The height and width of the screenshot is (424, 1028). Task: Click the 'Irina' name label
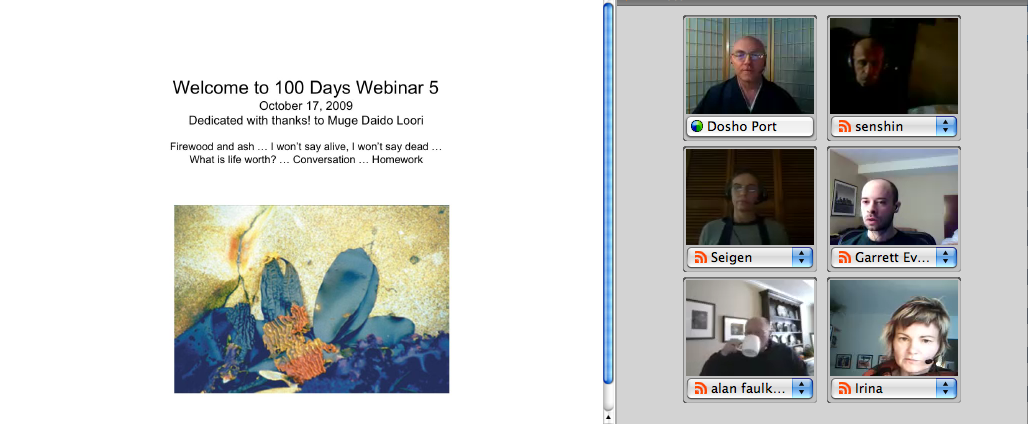tap(869, 389)
